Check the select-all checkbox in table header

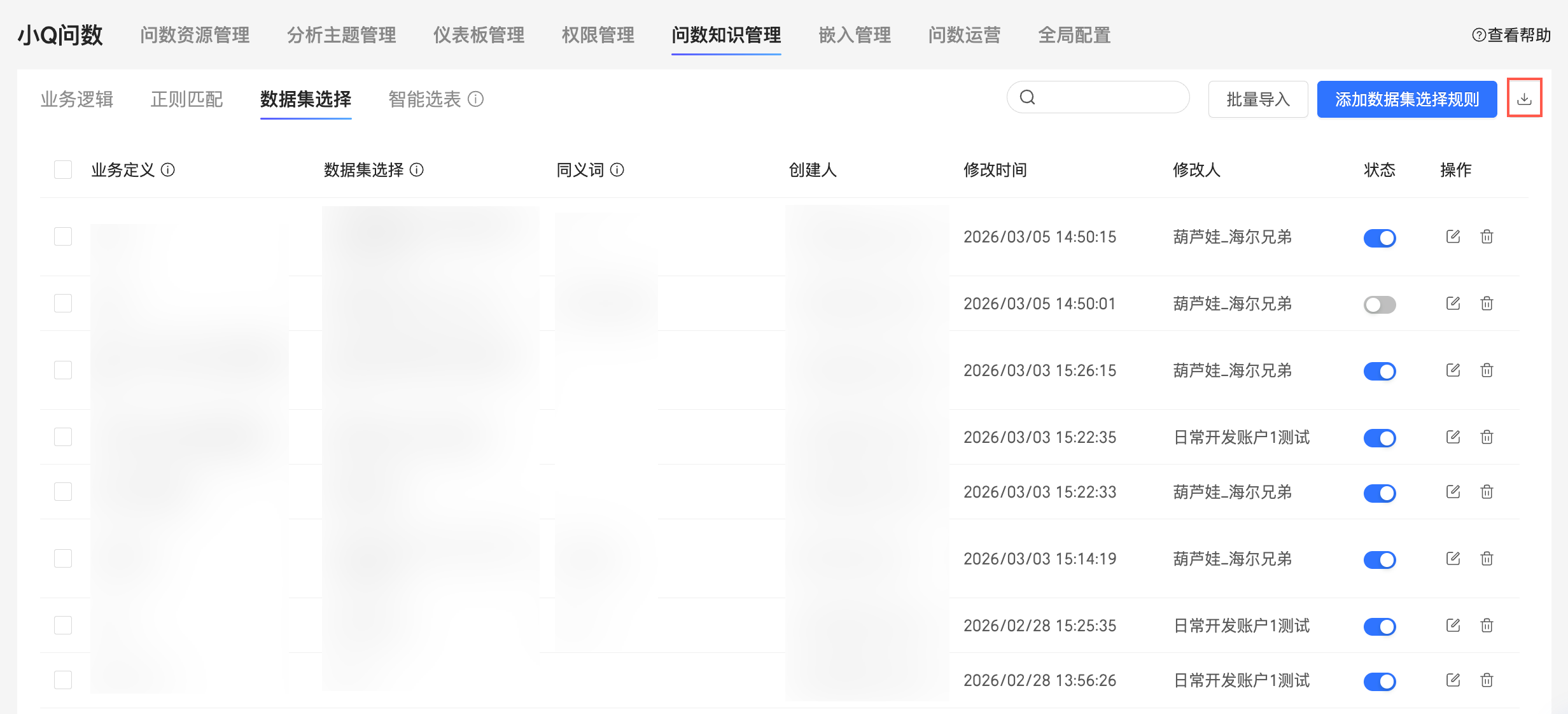coord(63,170)
